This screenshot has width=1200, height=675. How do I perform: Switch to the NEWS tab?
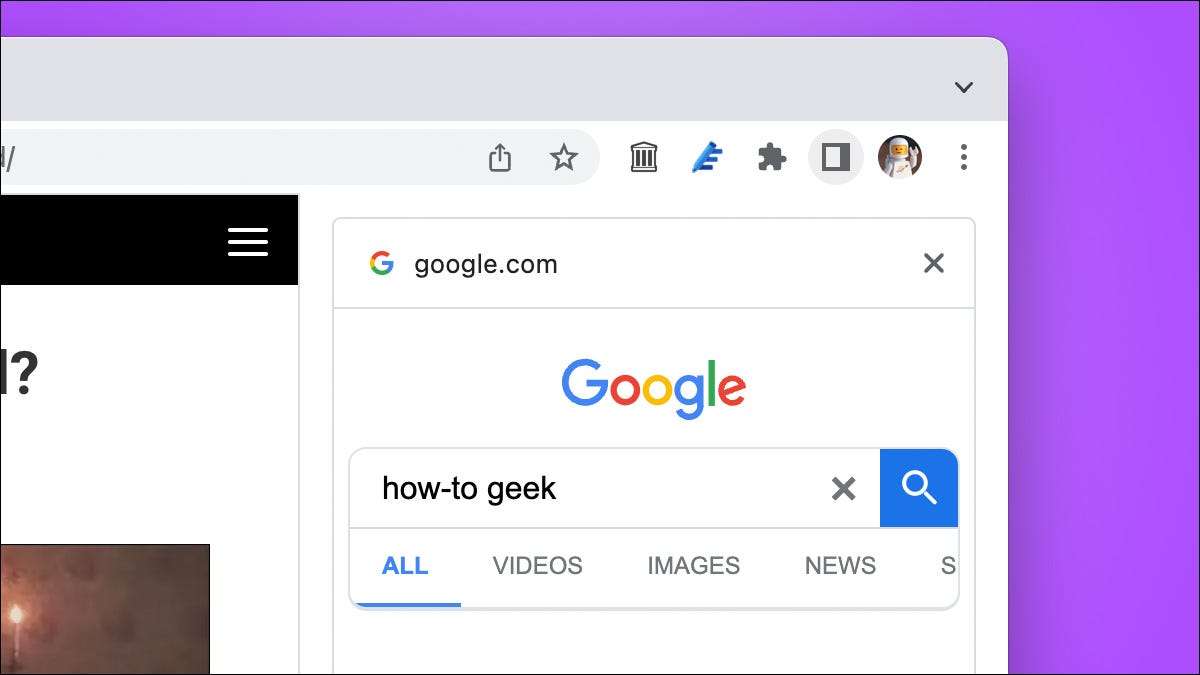[840, 566]
